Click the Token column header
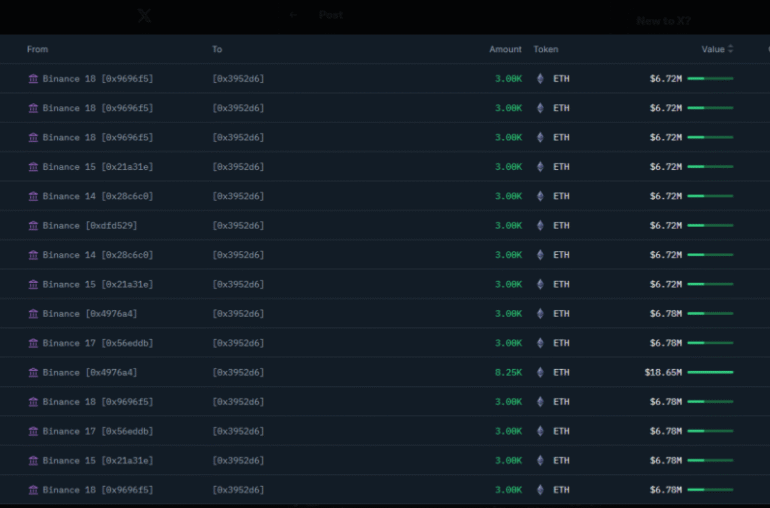This screenshot has width=770, height=508. coord(546,49)
